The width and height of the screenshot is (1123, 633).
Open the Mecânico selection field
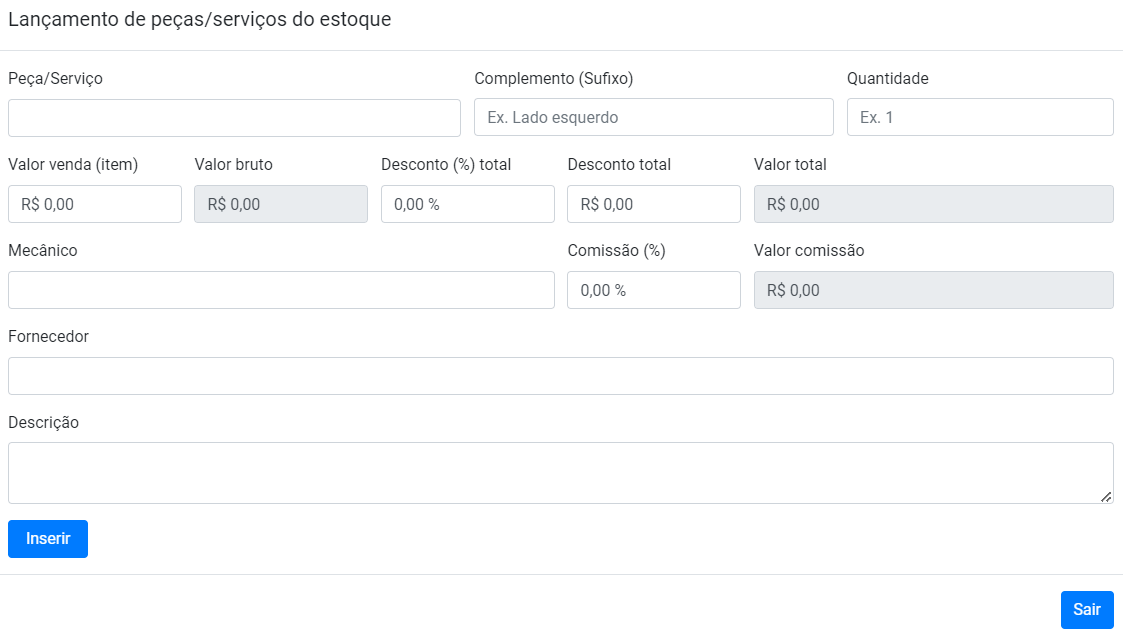coord(281,290)
